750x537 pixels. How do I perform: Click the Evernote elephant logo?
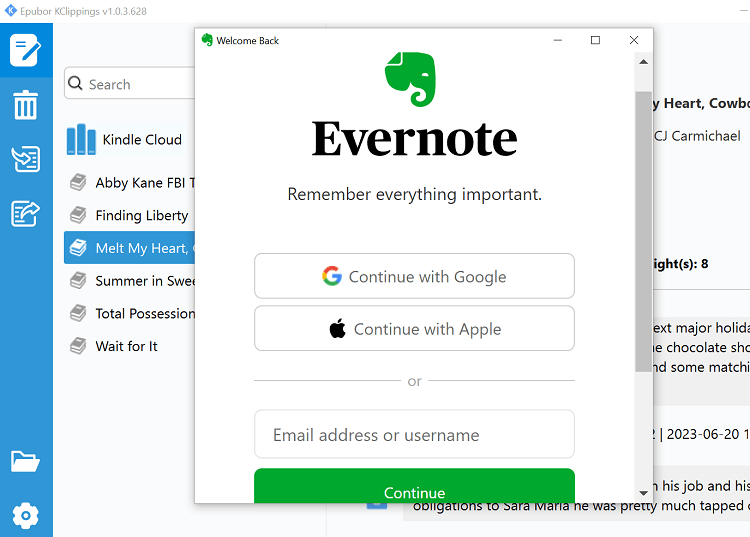point(411,79)
